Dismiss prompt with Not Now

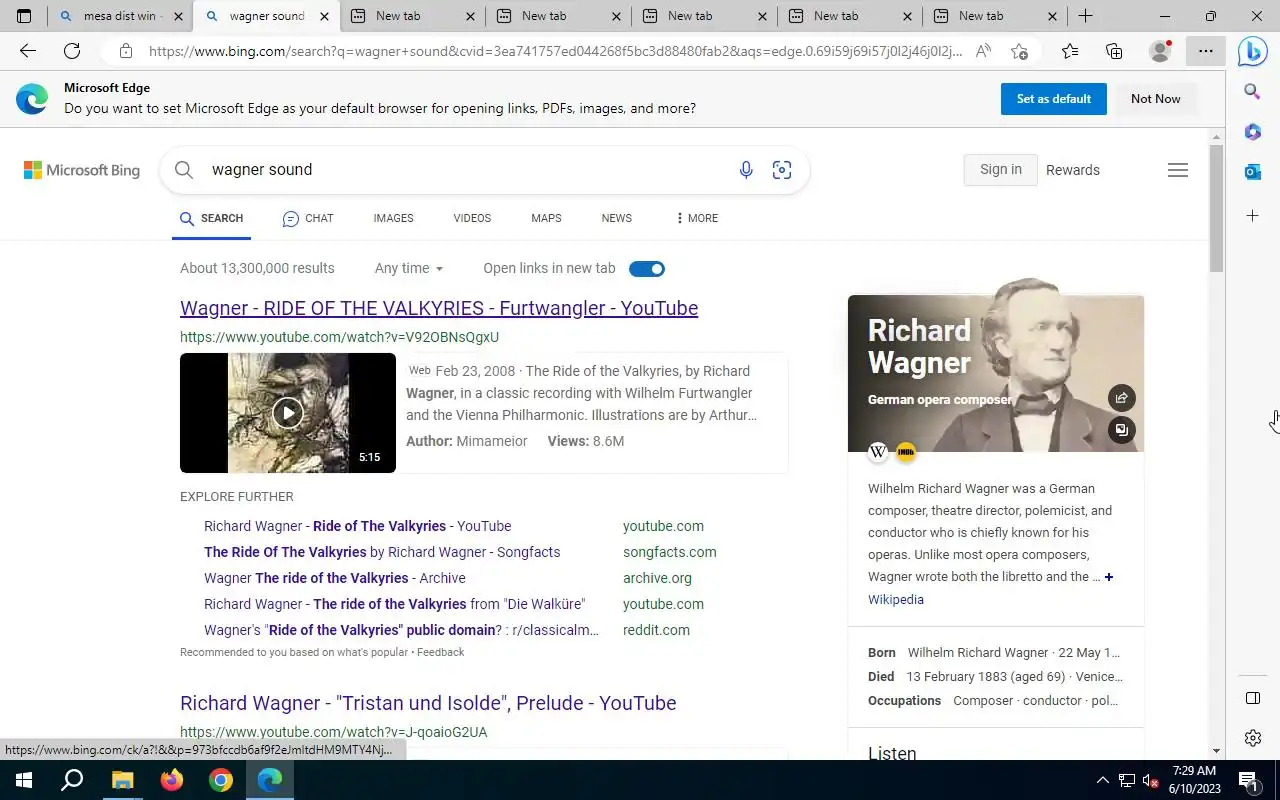coord(1156,99)
